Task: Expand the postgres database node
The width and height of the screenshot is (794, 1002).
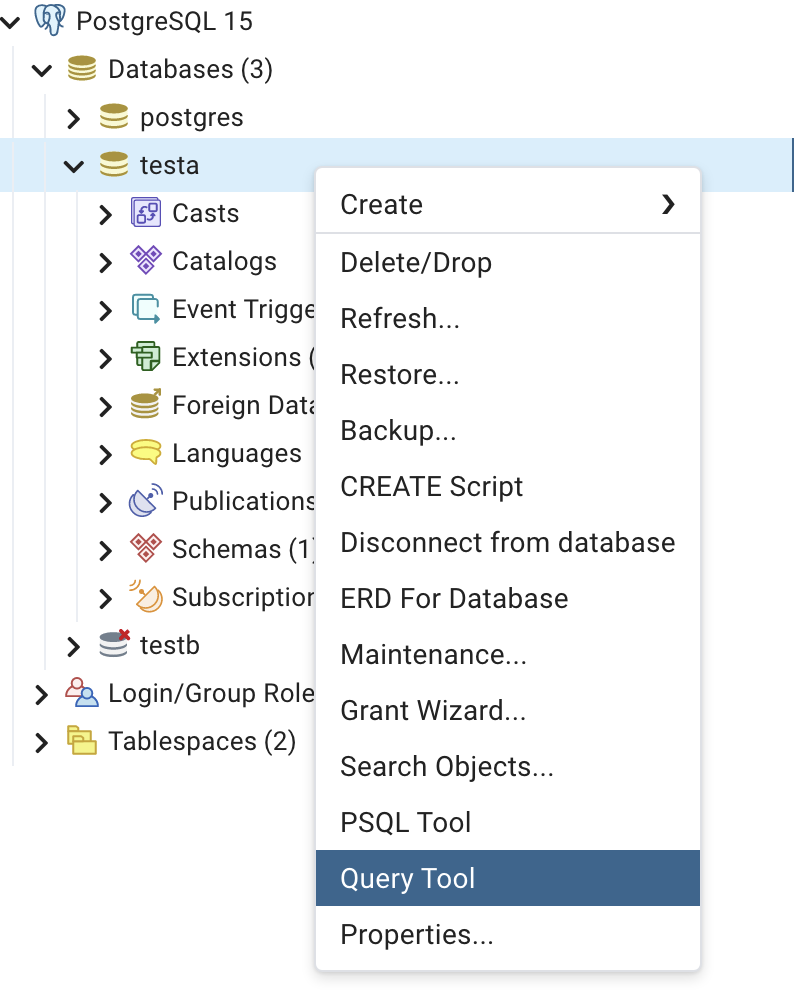Action: click(73, 118)
